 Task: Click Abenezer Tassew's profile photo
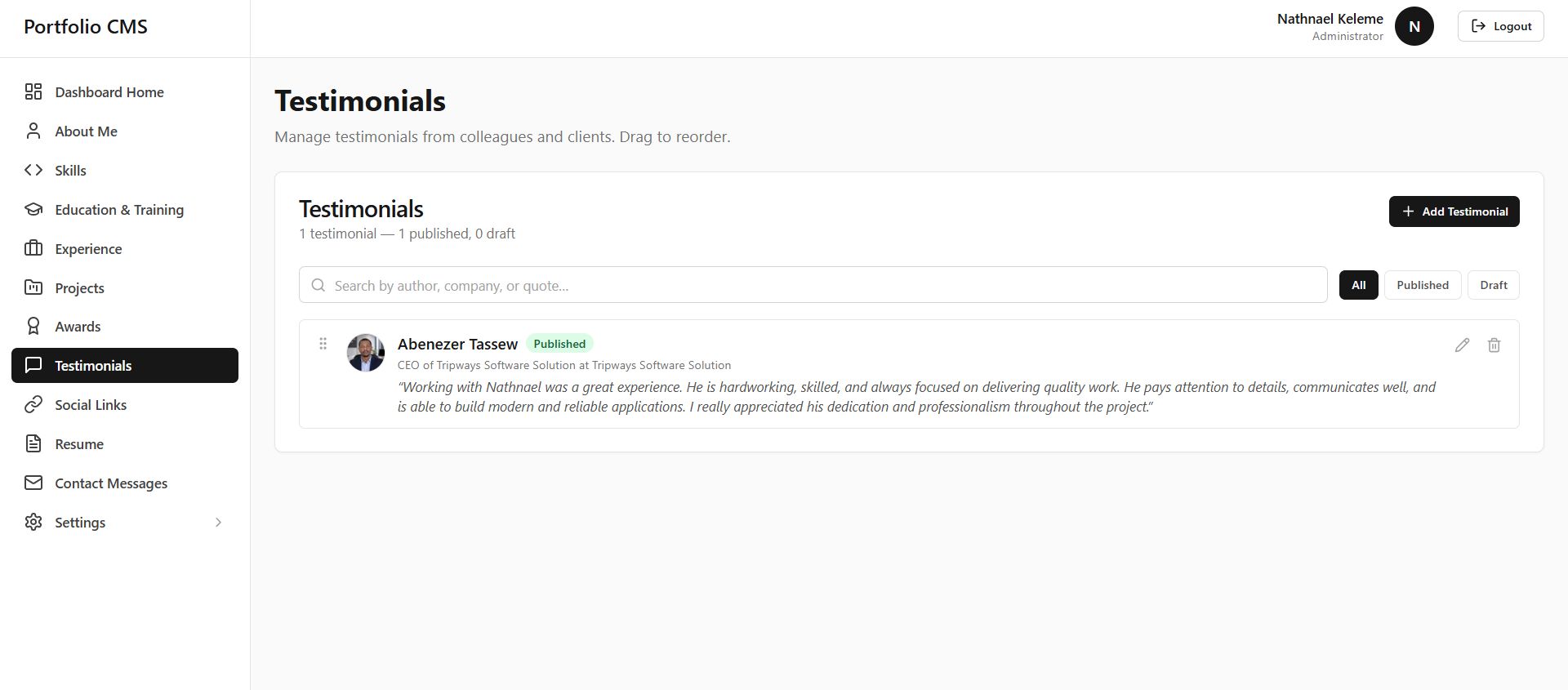click(x=366, y=353)
